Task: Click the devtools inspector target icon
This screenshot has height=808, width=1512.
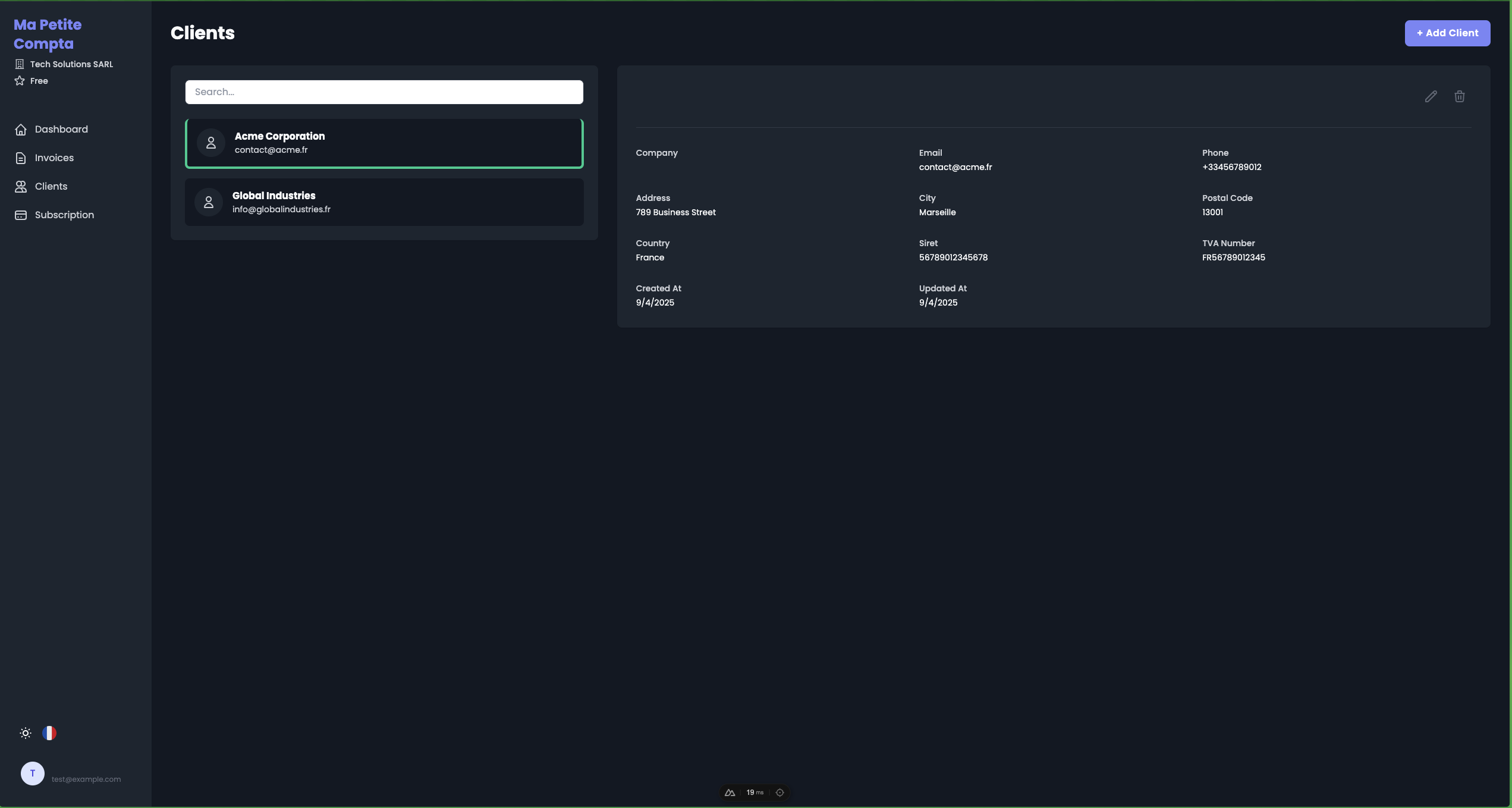Action: click(779, 793)
